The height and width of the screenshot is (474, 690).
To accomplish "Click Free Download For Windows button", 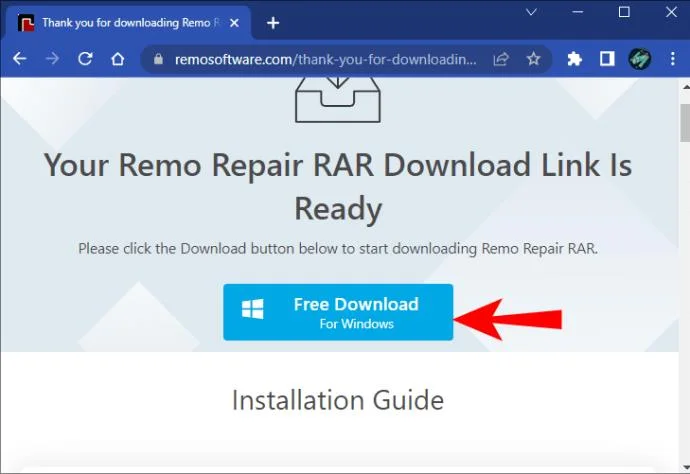I will click(x=338, y=312).
